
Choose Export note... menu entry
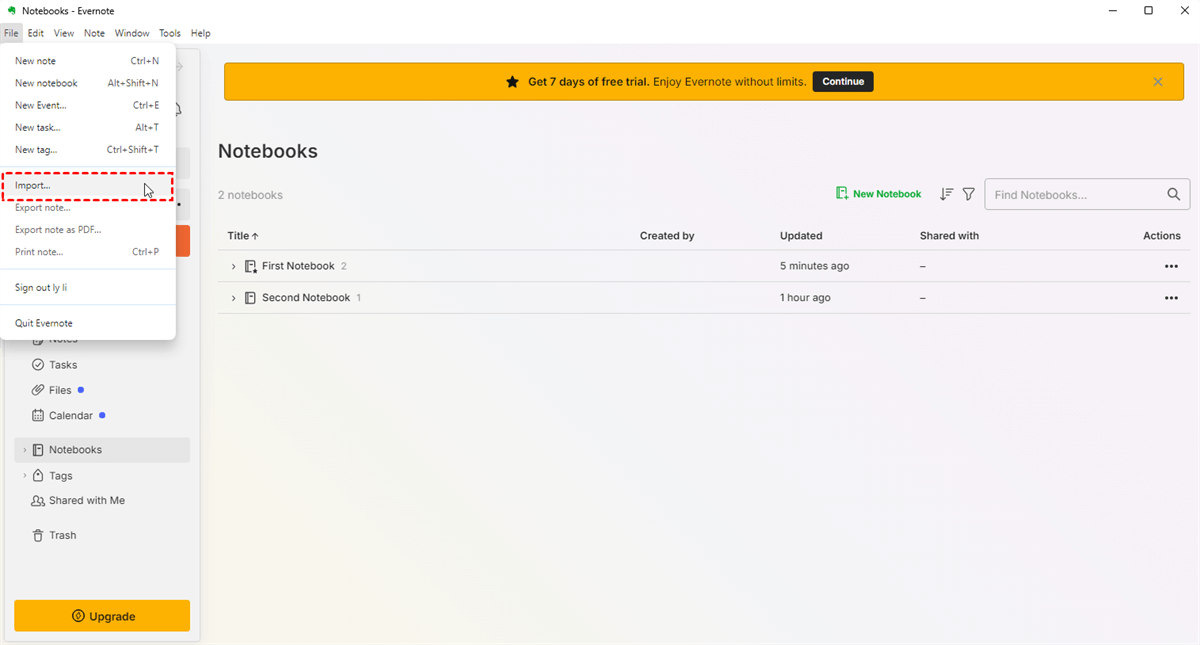pos(88,208)
